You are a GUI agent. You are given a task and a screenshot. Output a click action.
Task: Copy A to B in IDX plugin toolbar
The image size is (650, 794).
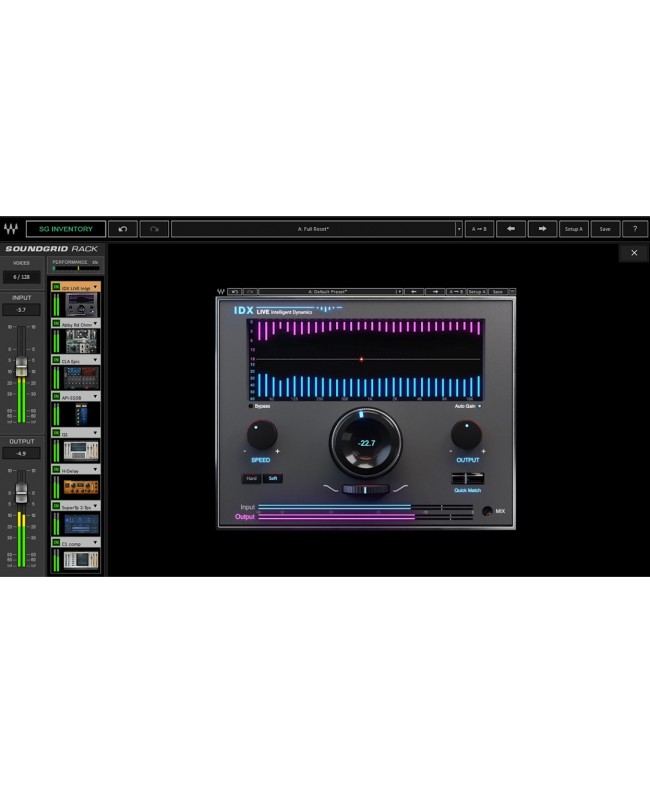pyautogui.click(x=456, y=292)
